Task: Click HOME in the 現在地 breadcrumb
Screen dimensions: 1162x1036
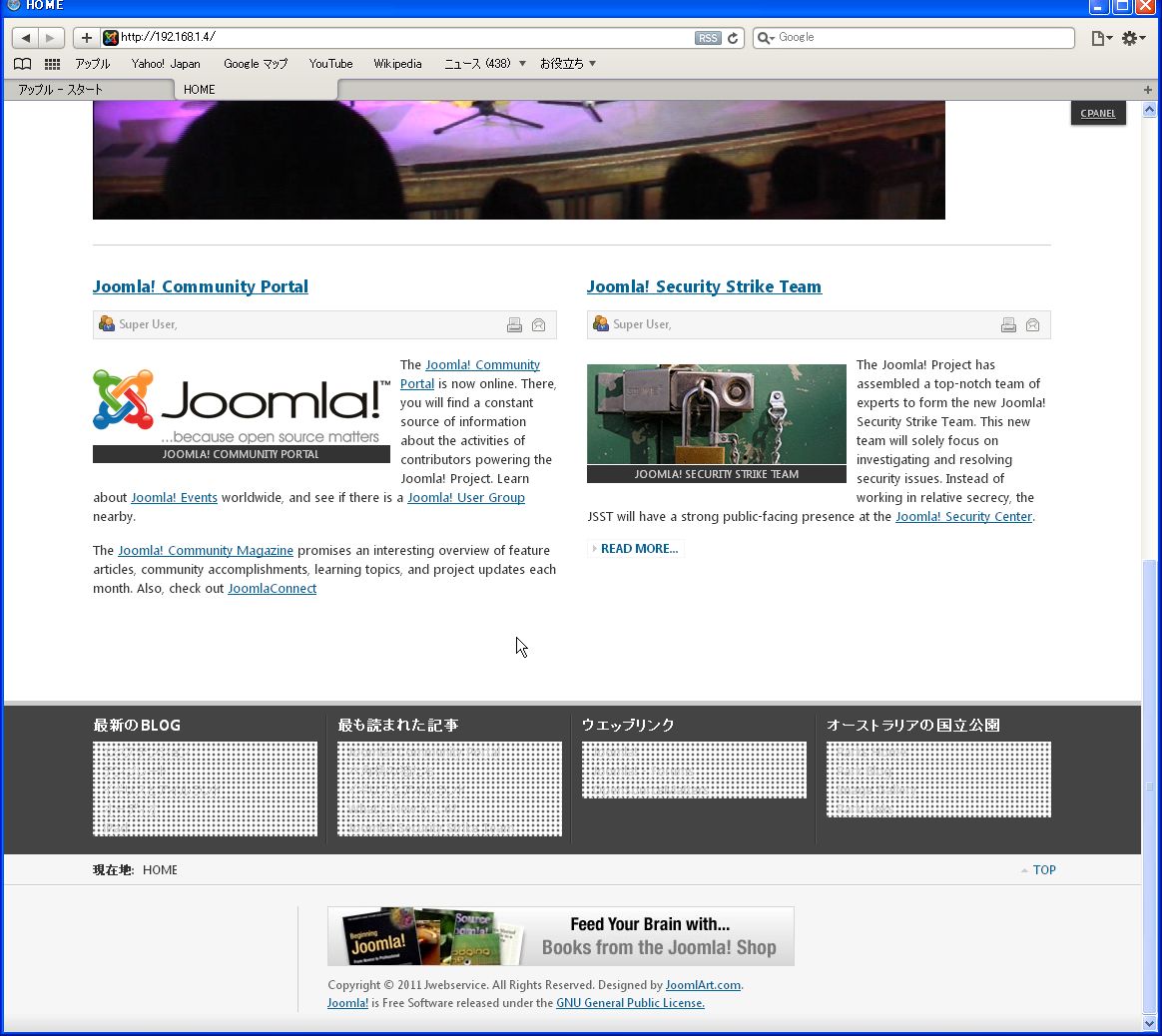Action: 160,870
